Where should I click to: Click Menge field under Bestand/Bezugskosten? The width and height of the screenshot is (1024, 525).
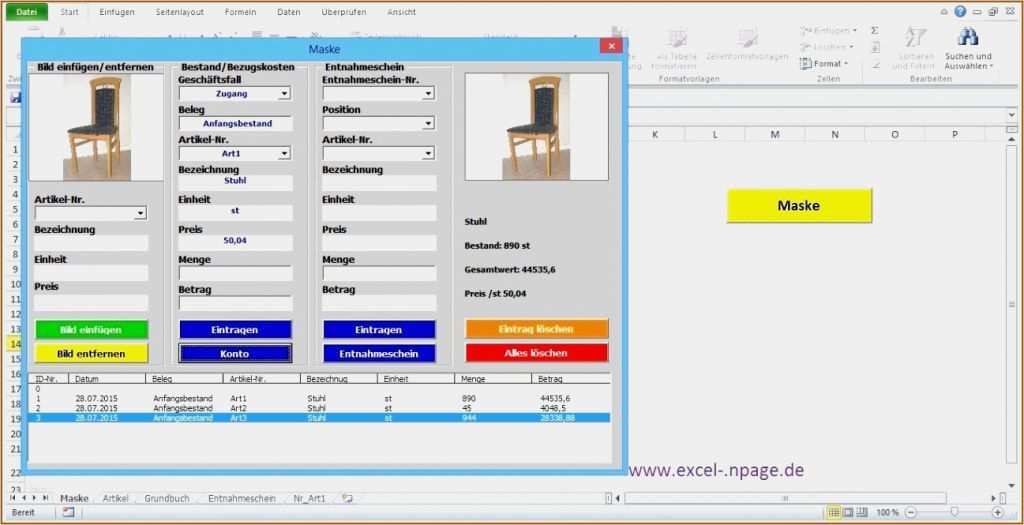[x=235, y=274]
